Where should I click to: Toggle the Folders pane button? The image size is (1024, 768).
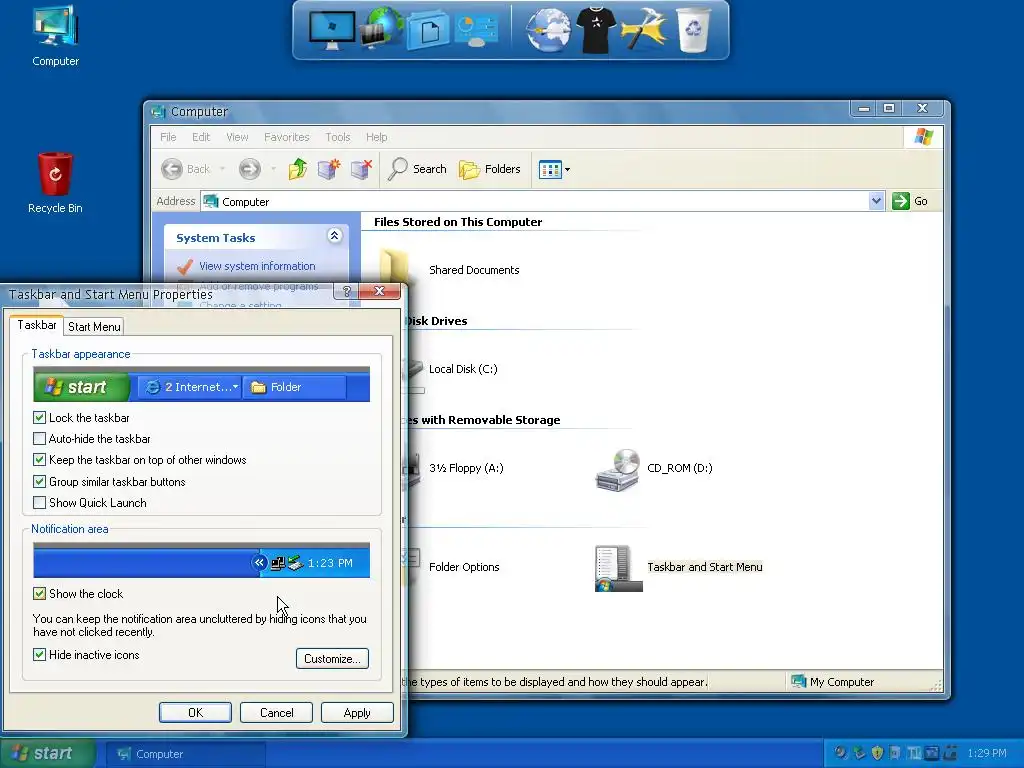(x=490, y=169)
